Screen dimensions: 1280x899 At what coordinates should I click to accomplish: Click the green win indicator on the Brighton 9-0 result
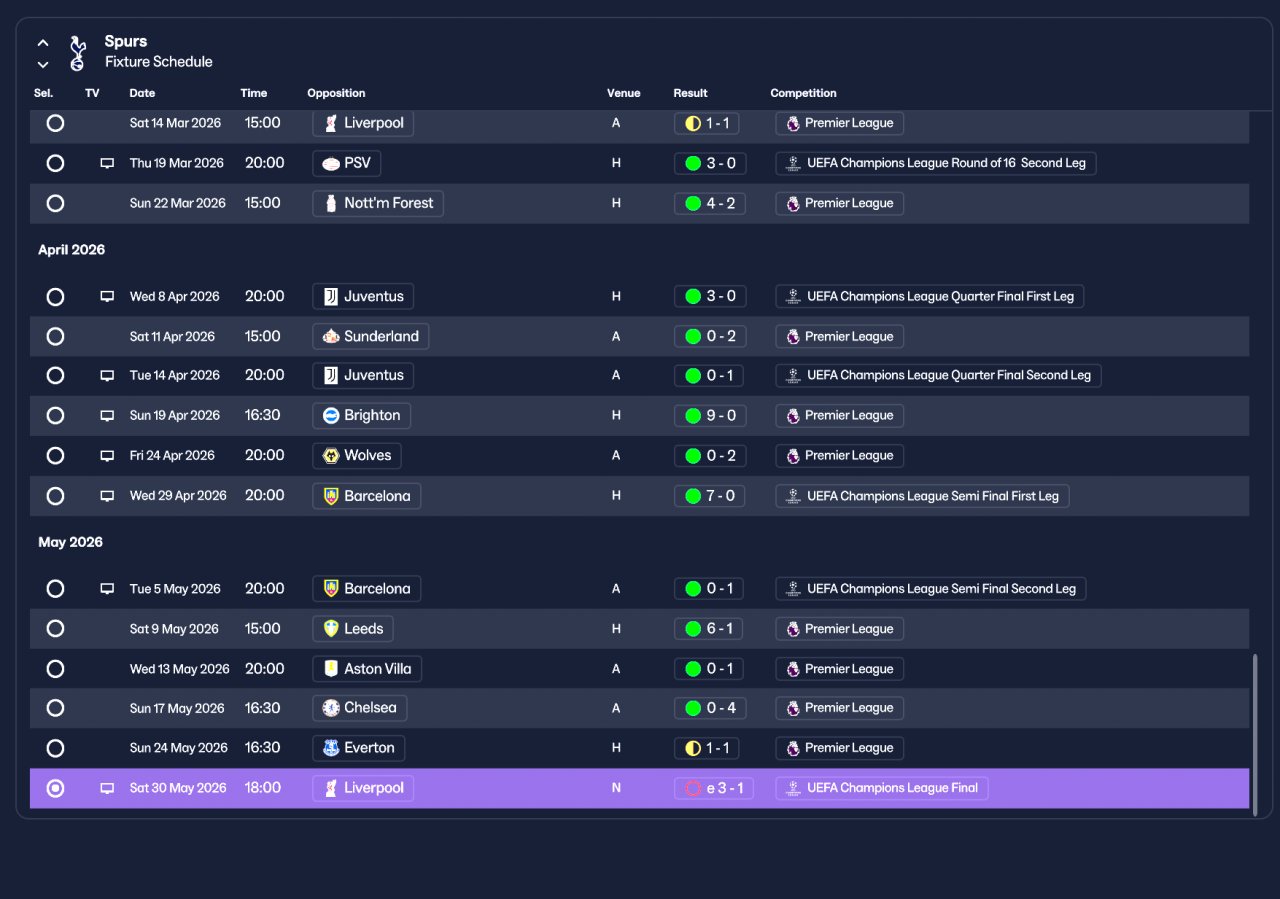point(692,416)
